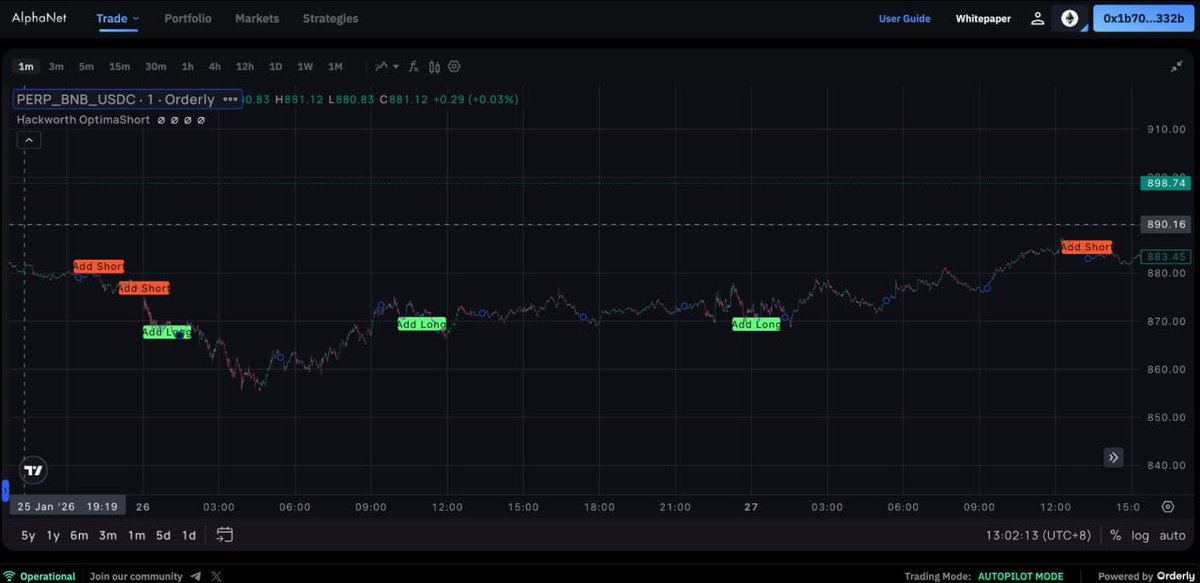Click the Operational status wifi icon
Viewport: 1200px width, 583px height.
(10, 576)
